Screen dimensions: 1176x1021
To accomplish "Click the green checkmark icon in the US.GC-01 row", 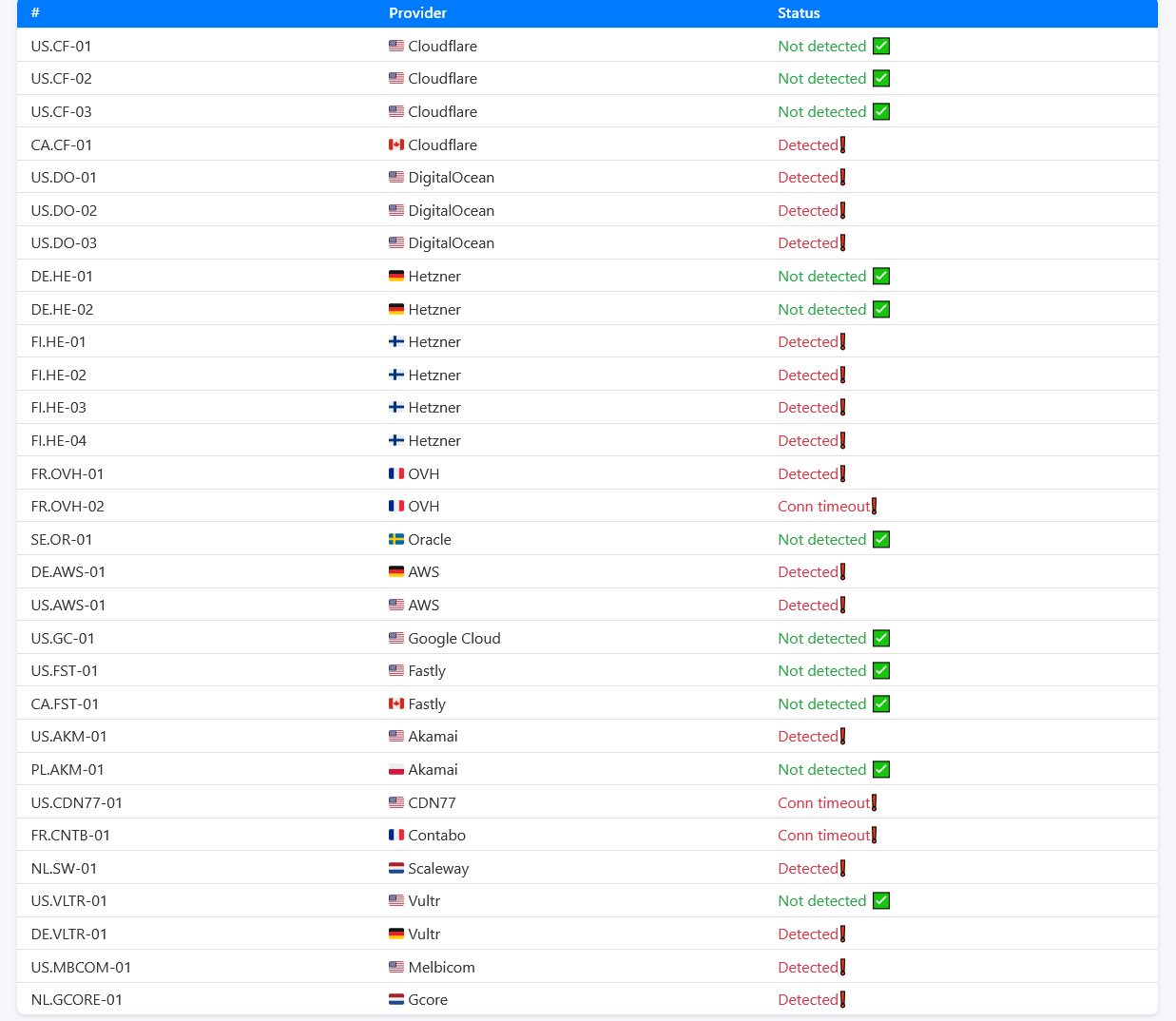I will (881, 638).
